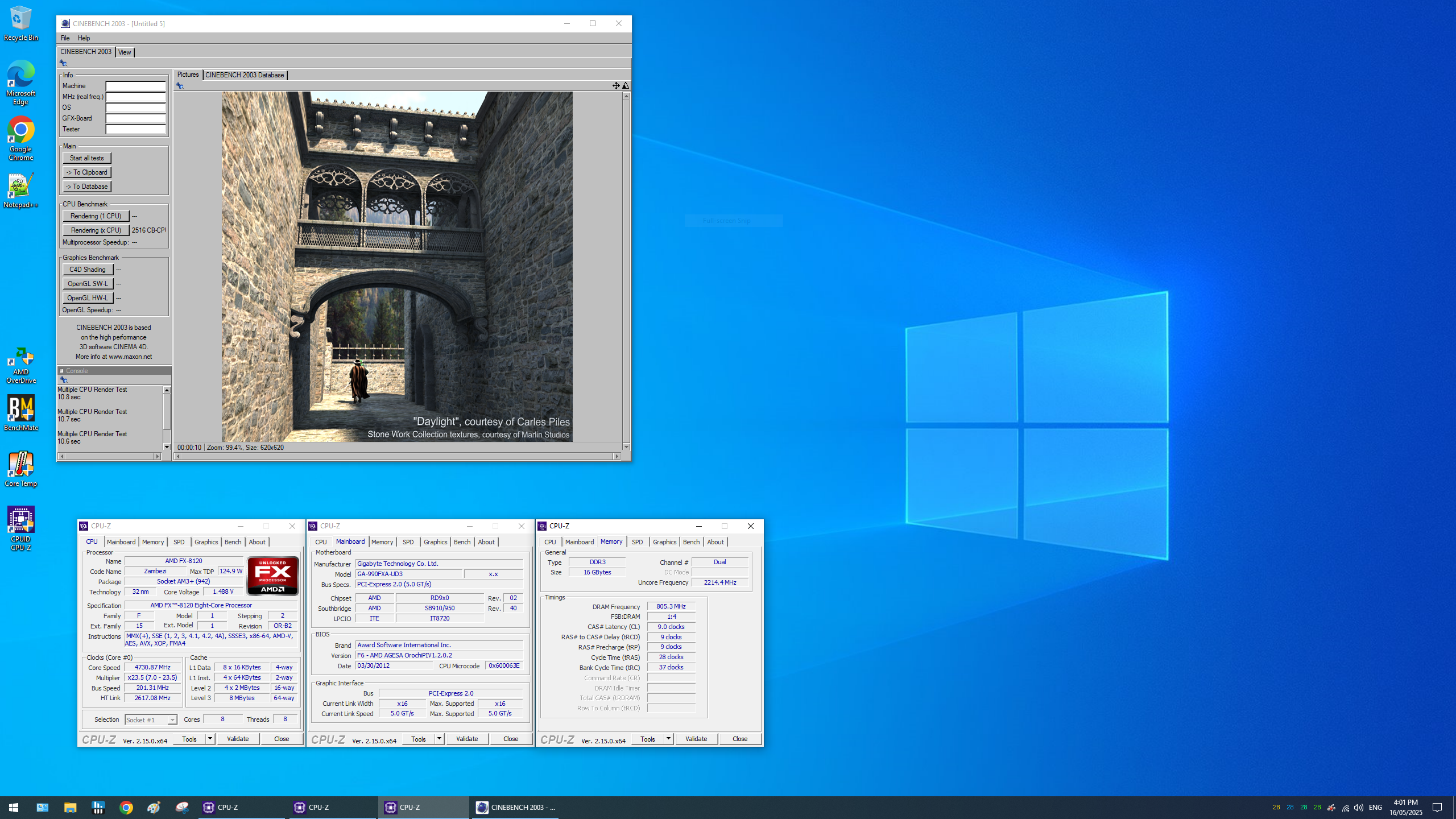The image size is (1456, 819).
Task: Open File Explorer from the taskbar
Action: tap(70, 807)
